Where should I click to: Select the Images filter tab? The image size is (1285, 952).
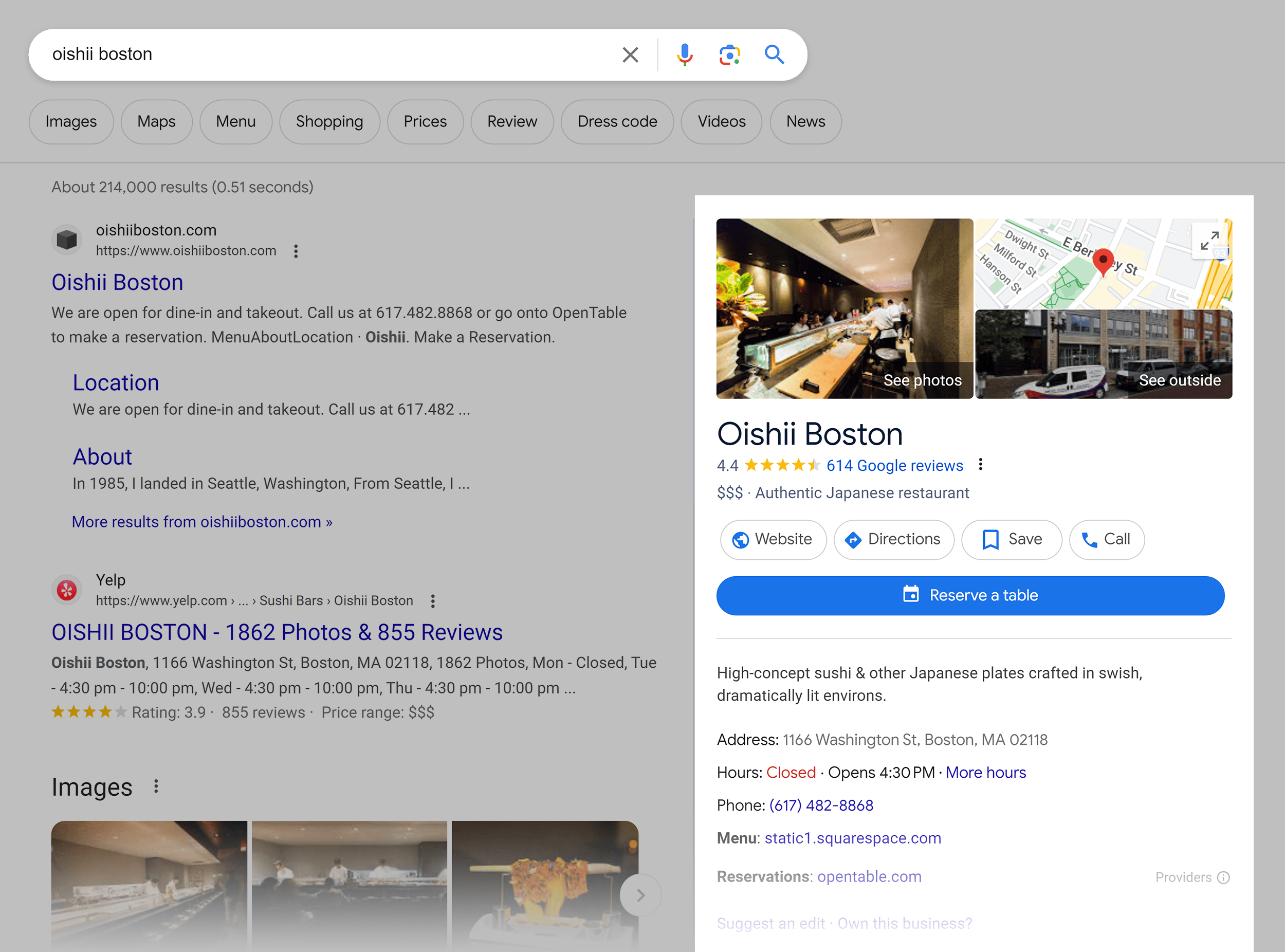click(x=70, y=121)
